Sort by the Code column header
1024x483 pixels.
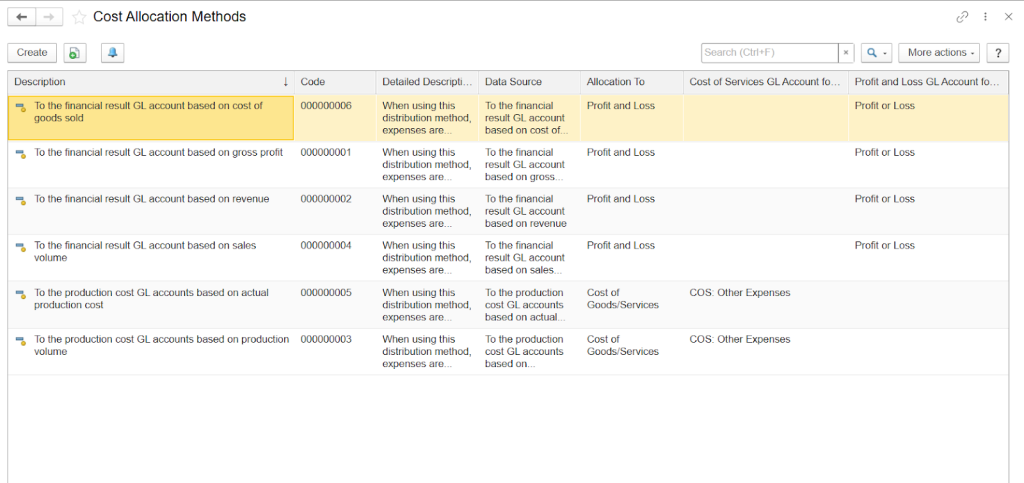[x=335, y=82]
